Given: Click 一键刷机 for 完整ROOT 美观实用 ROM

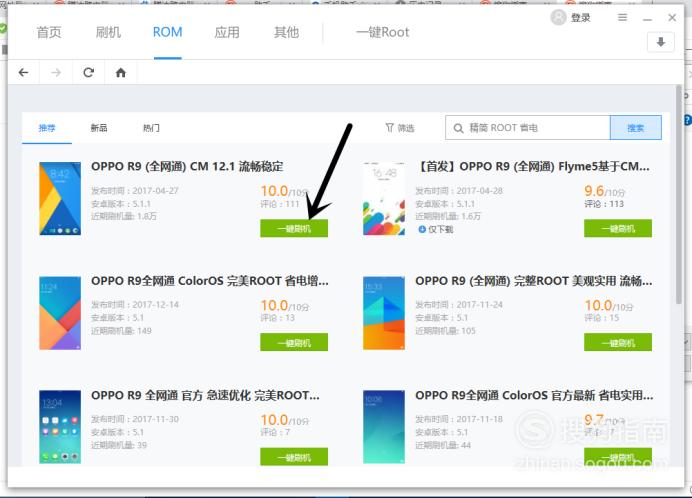Looking at the screenshot, I should (618, 342).
